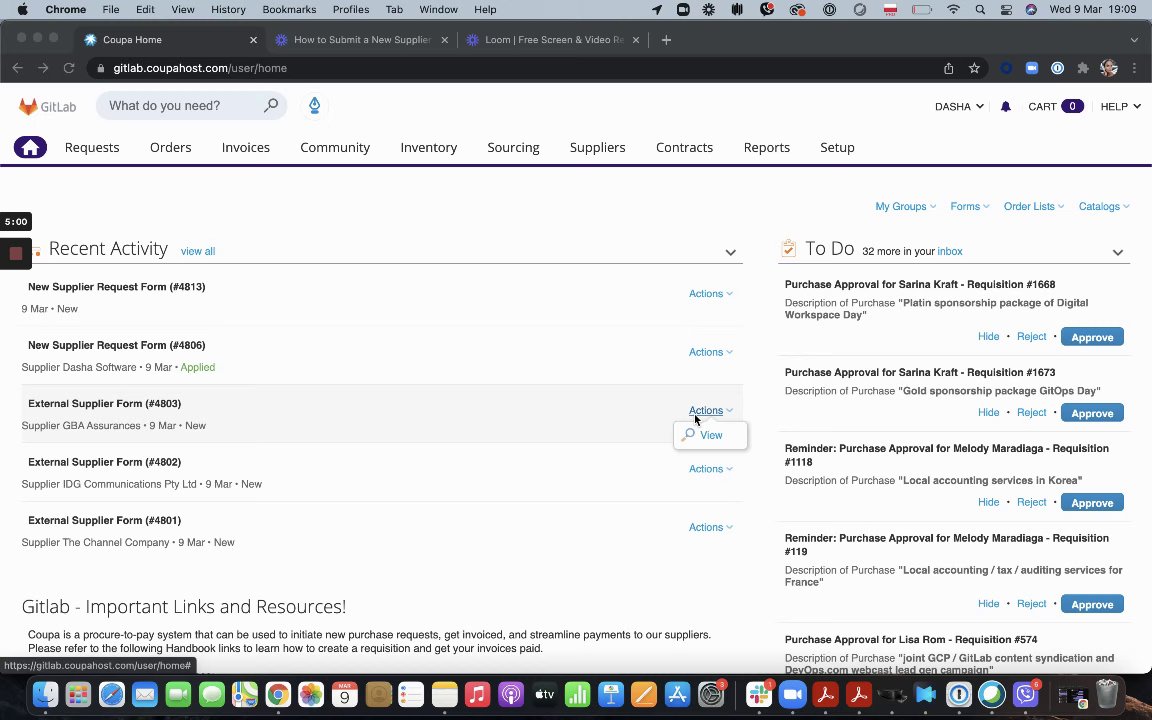This screenshot has height=720, width=1152.
Task: Expand the Forms dropdown
Action: pyautogui.click(x=970, y=206)
